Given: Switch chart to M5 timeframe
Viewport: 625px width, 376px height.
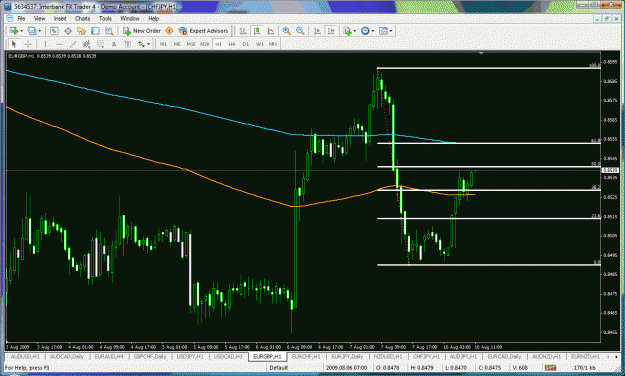Looking at the screenshot, I should pos(177,44).
